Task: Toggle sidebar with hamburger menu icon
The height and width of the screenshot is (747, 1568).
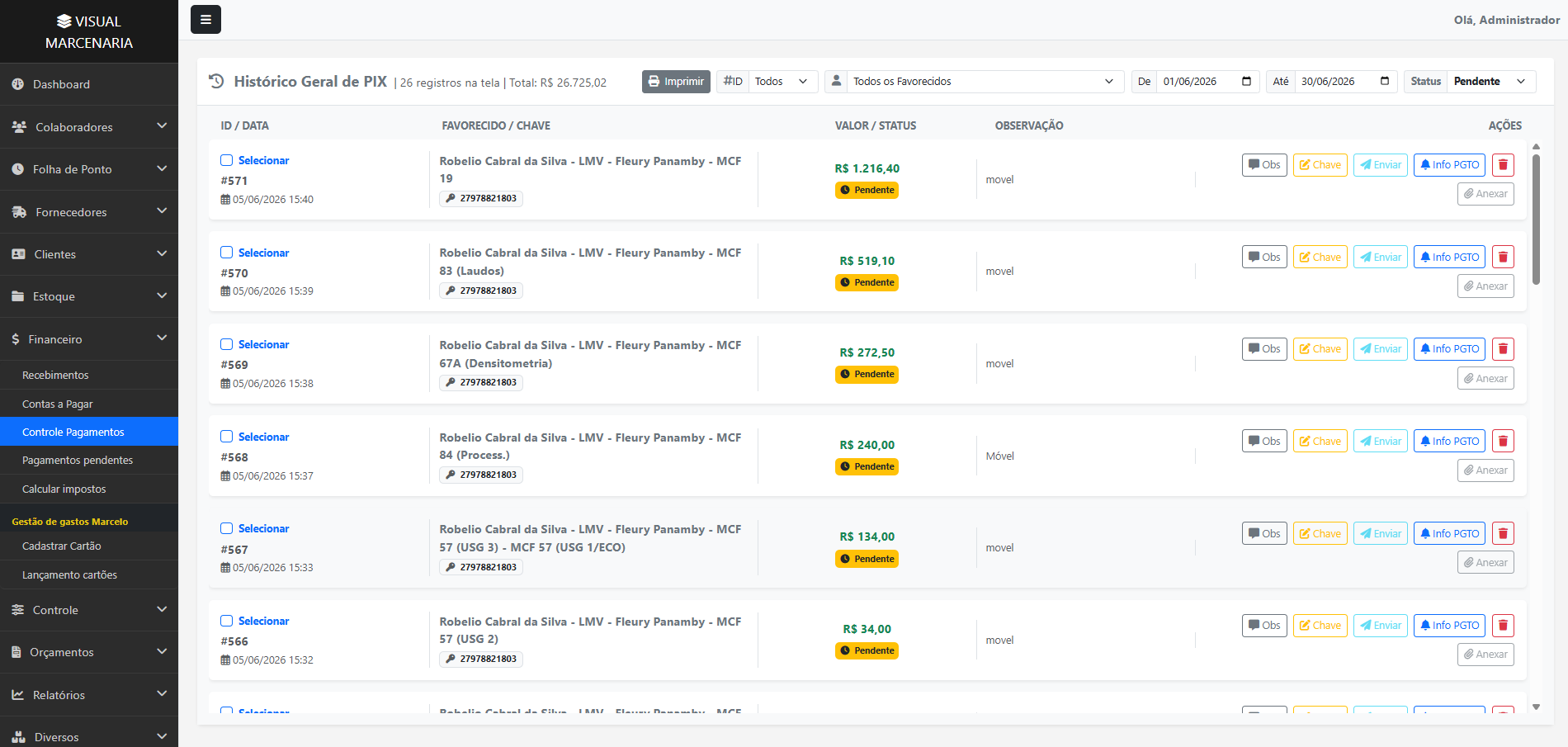Action: click(x=205, y=19)
